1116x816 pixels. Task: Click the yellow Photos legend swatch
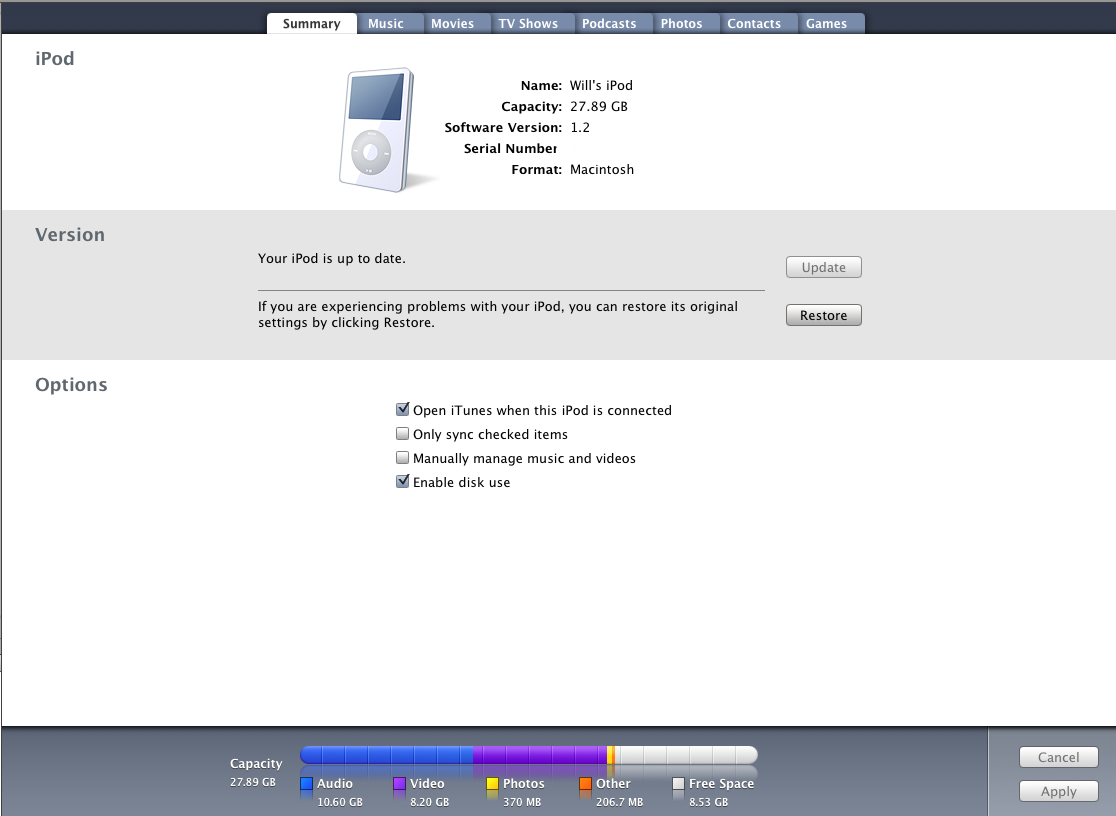coord(493,783)
